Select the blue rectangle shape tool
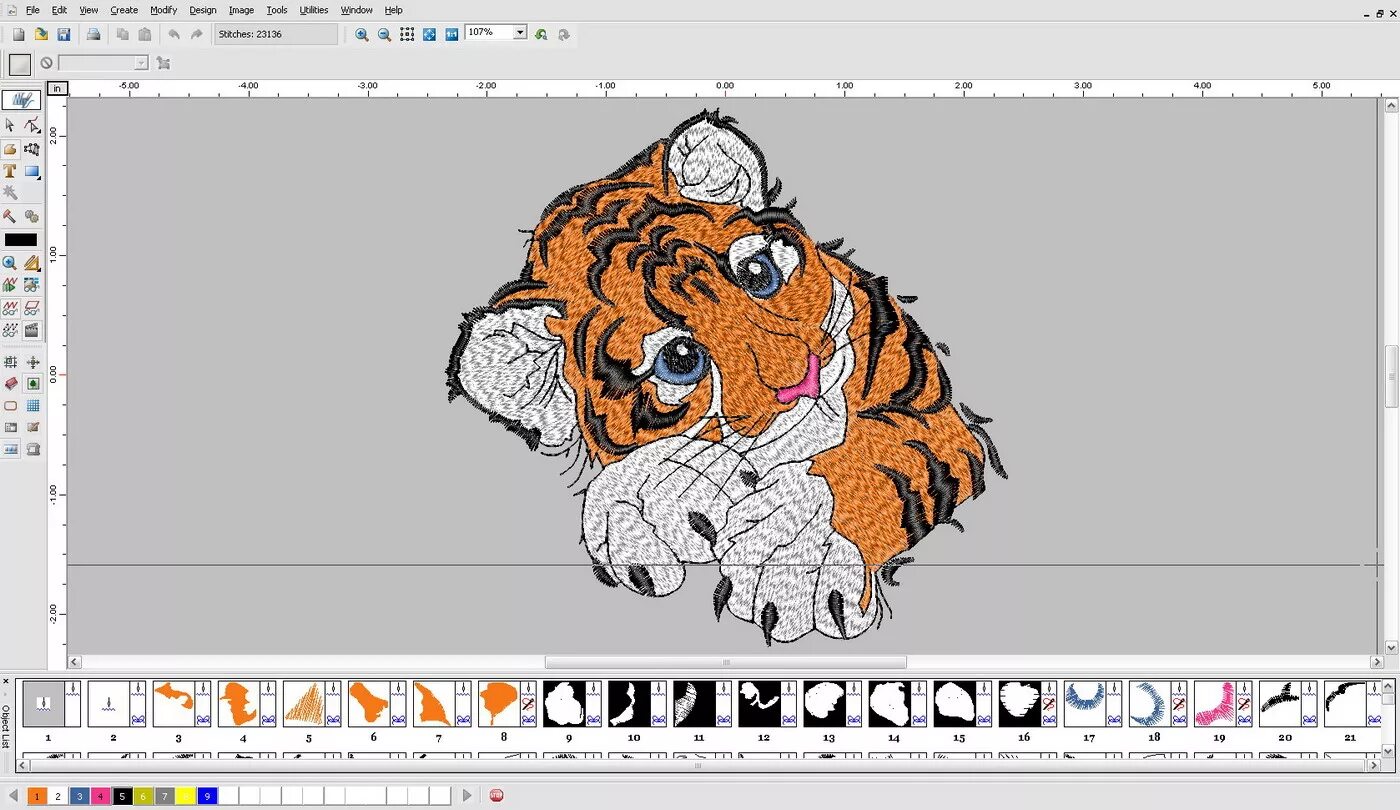This screenshot has height=810, width=1400. click(x=32, y=171)
